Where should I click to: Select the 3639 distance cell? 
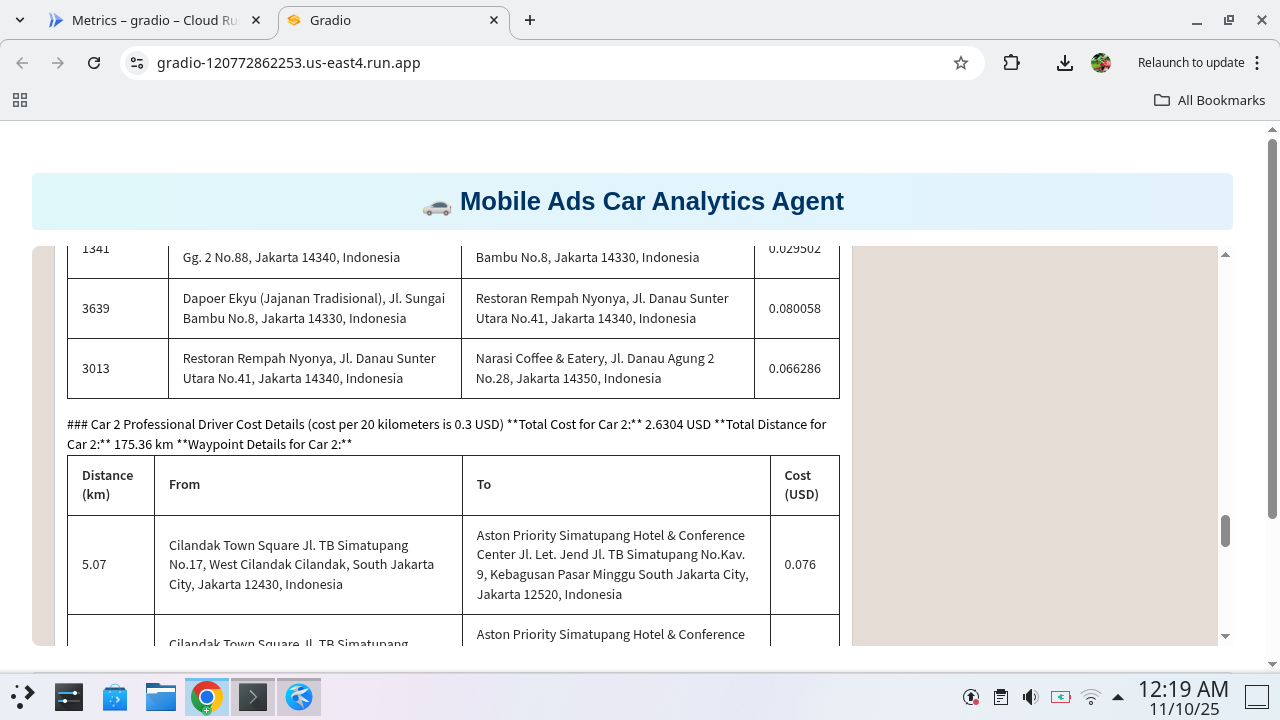pyautogui.click(x=118, y=308)
